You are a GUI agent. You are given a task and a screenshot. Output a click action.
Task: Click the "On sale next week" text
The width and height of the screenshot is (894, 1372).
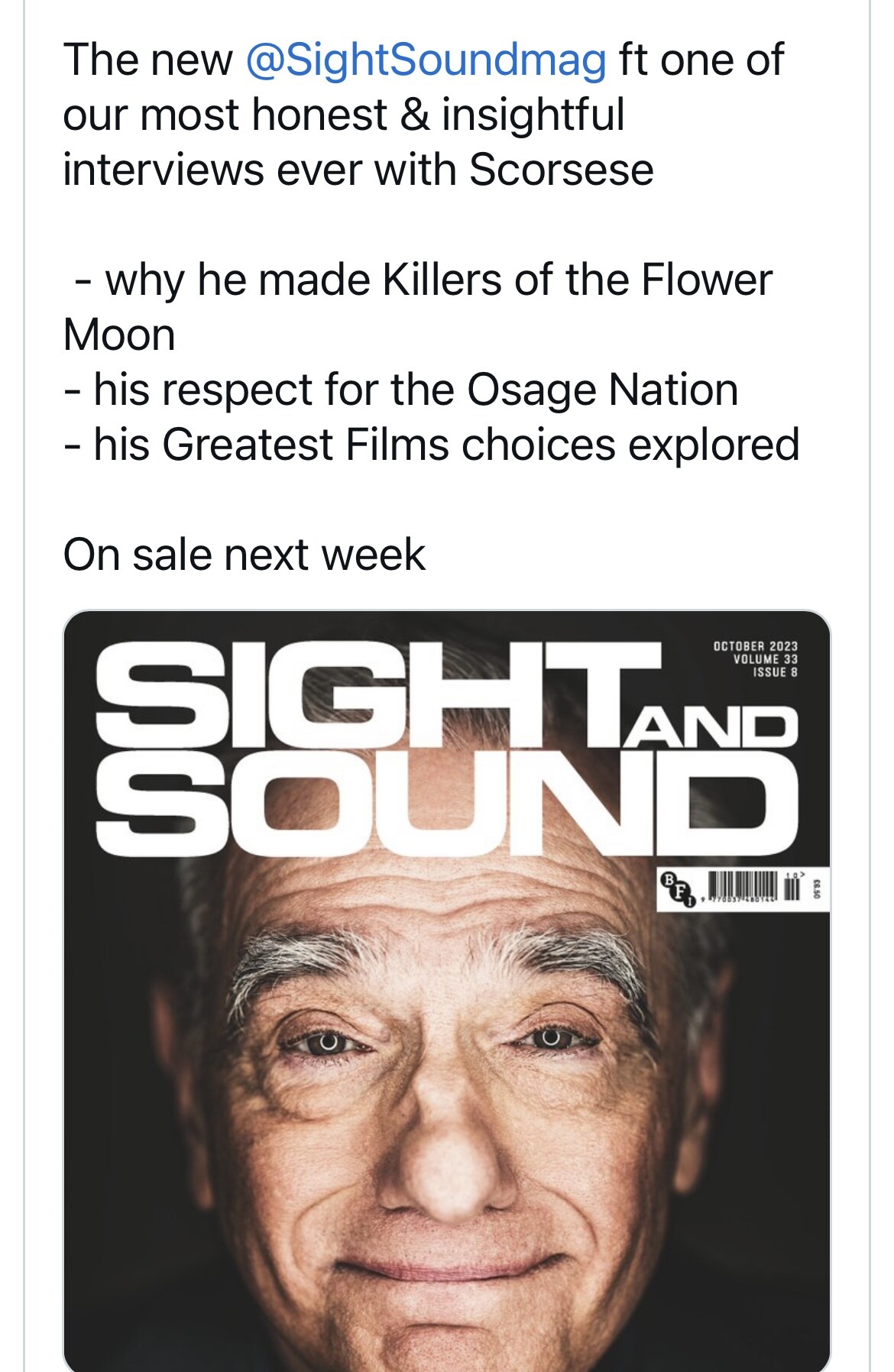(244, 555)
